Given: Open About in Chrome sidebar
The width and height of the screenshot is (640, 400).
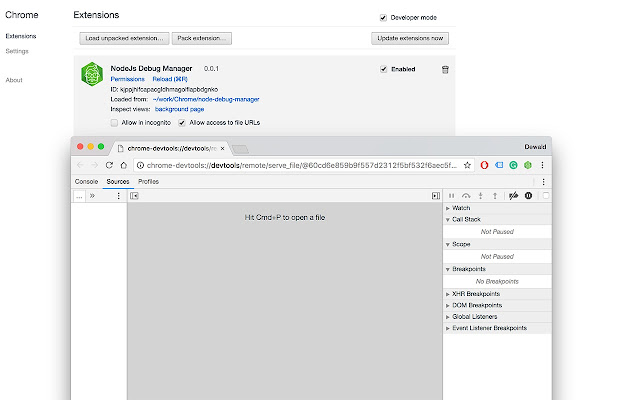Looking at the screenshot, I should 14,80.
